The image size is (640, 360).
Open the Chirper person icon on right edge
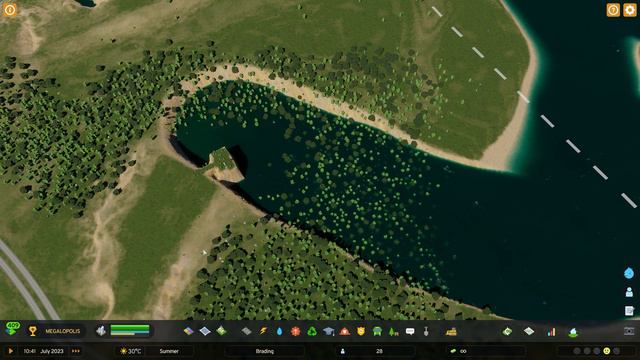(x=629, y=292)
